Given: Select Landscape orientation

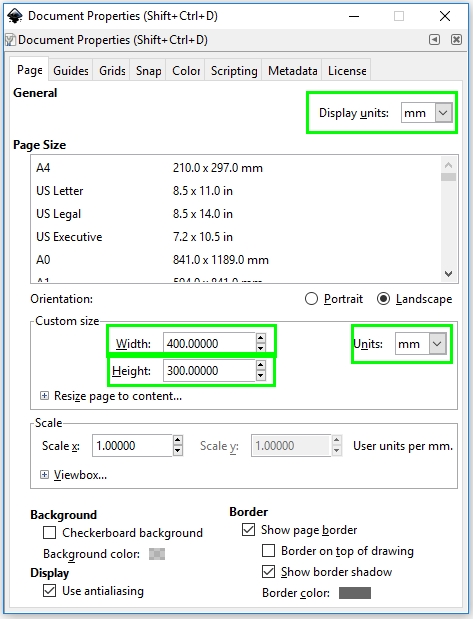Looking at the screenshot, I should click(414, 299).
